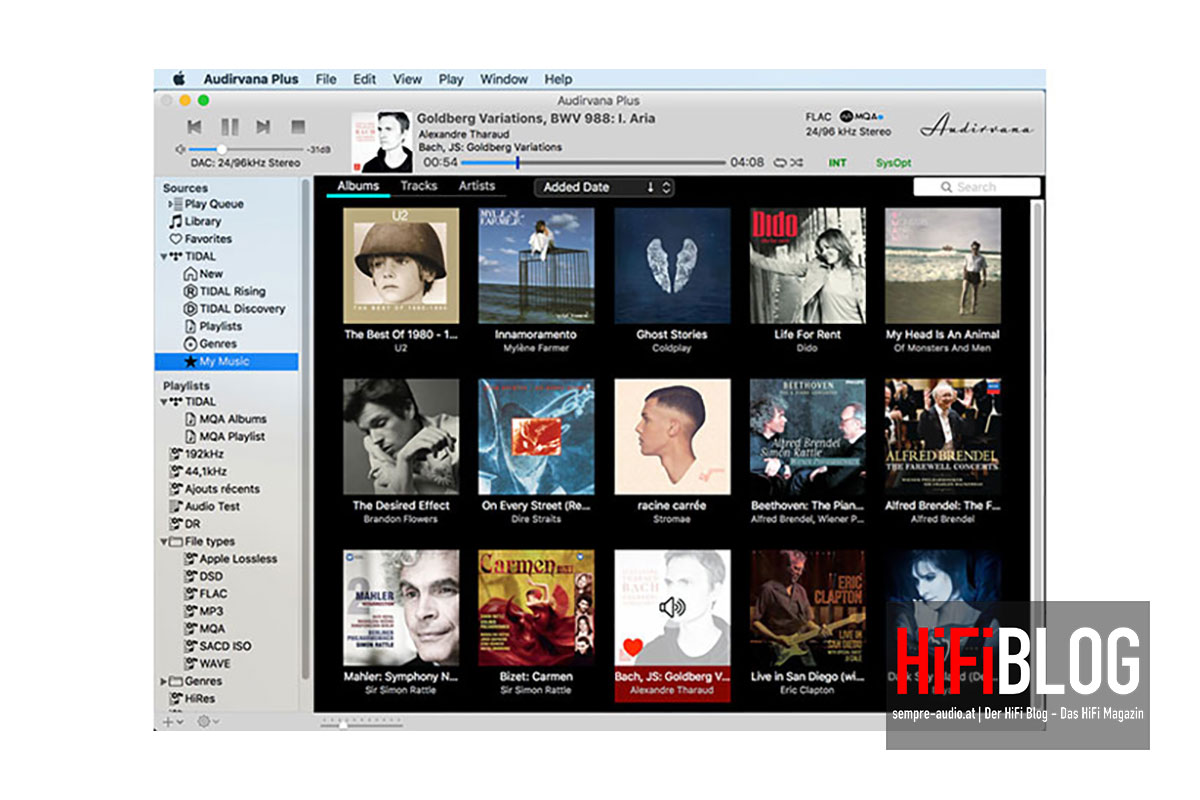Pause playback with the pause button
This screenshot has height=800, width=1200.
229,127
